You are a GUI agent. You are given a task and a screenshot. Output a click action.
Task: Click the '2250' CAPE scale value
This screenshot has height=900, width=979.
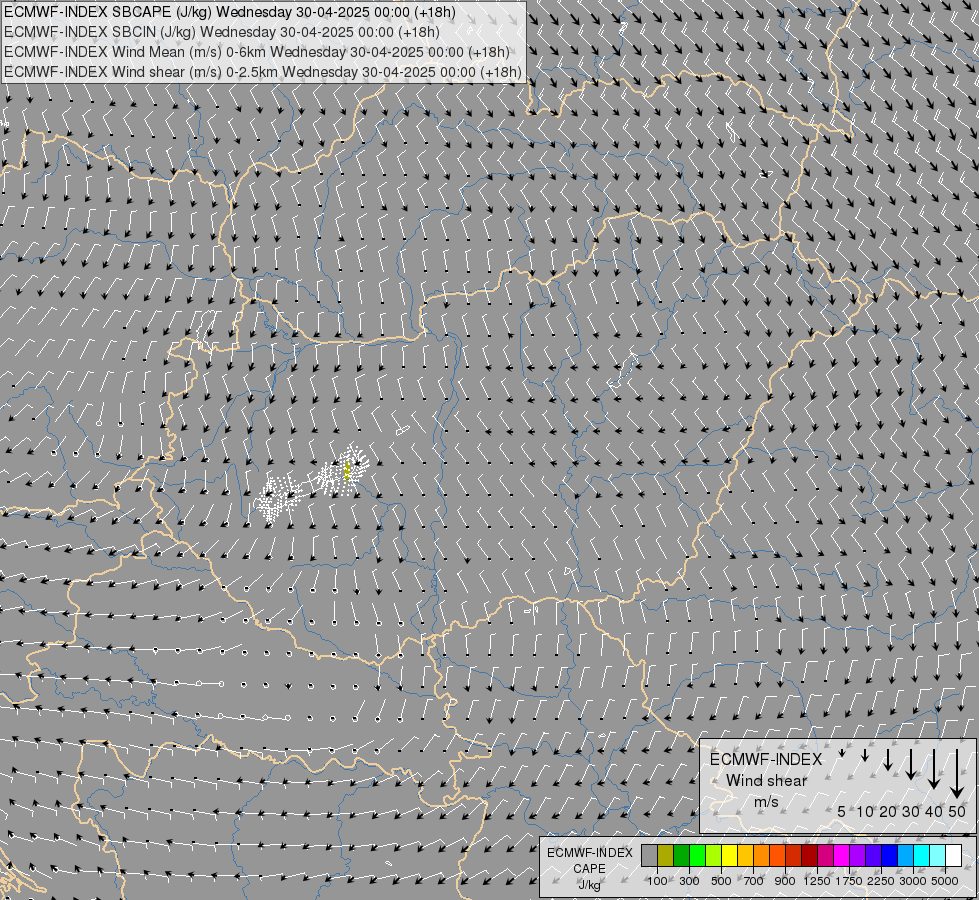point(881,881)
